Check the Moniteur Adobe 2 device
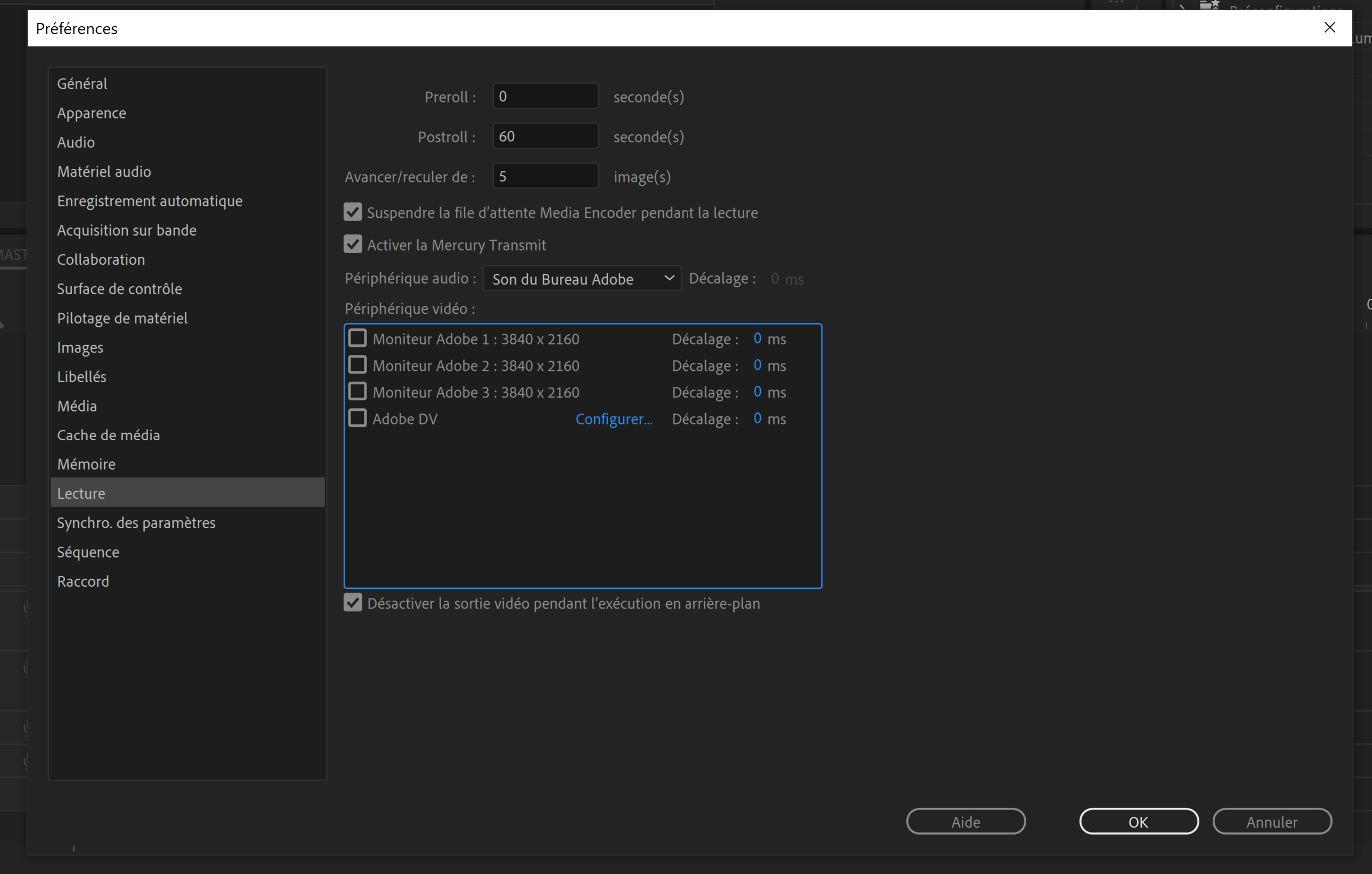Screen dimensions: 1372x874 [357, 365]
